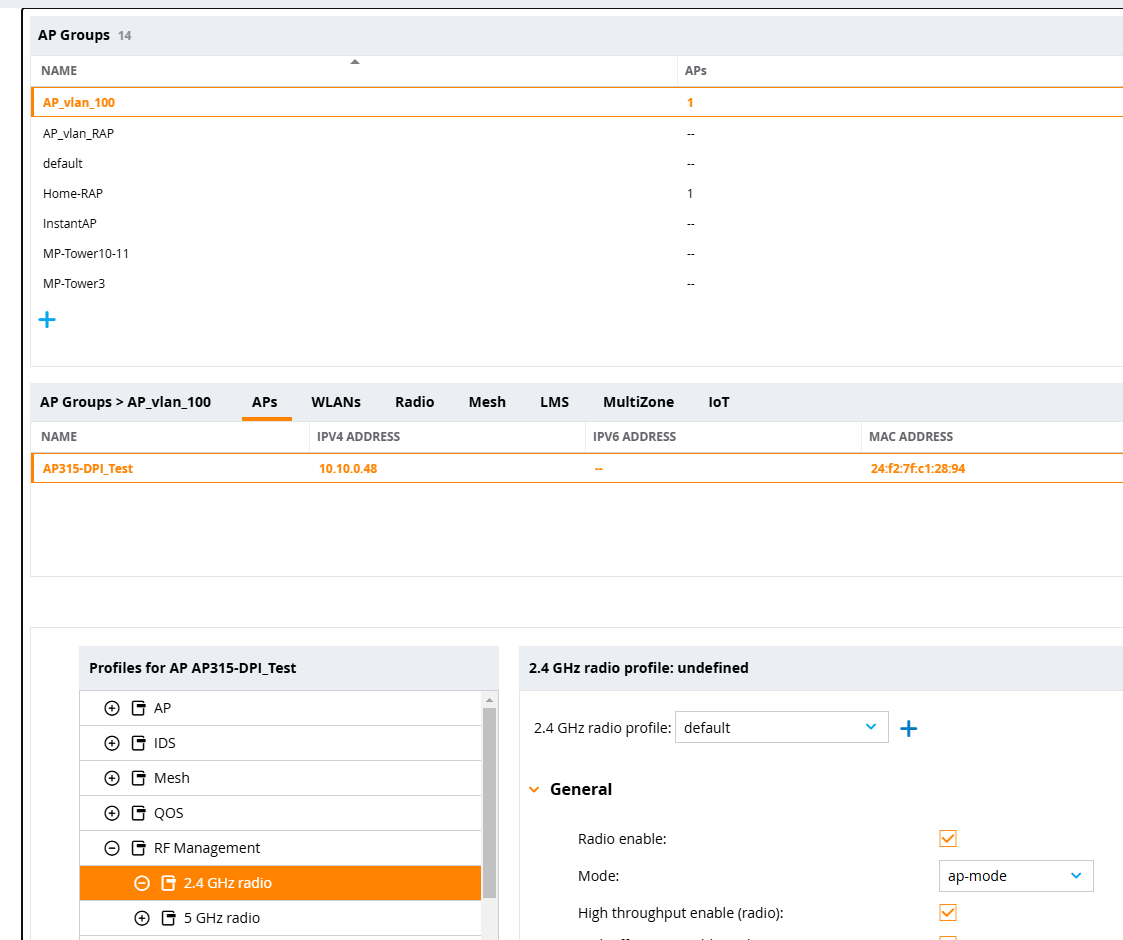The height and width of the screenshot is (940, 1123).
Task: Switch to the APs tab
Action: pos(264,402)
